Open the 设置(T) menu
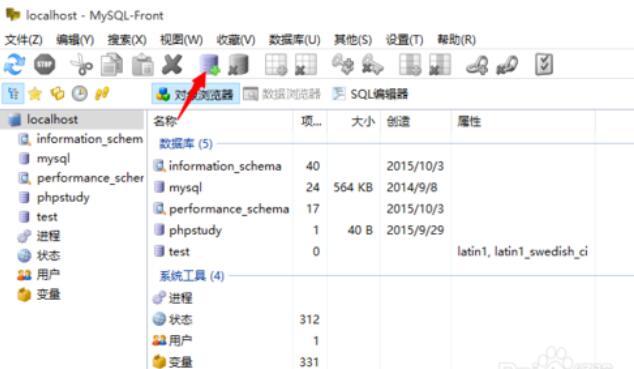 pyautogui.click(x=404, y=40)
